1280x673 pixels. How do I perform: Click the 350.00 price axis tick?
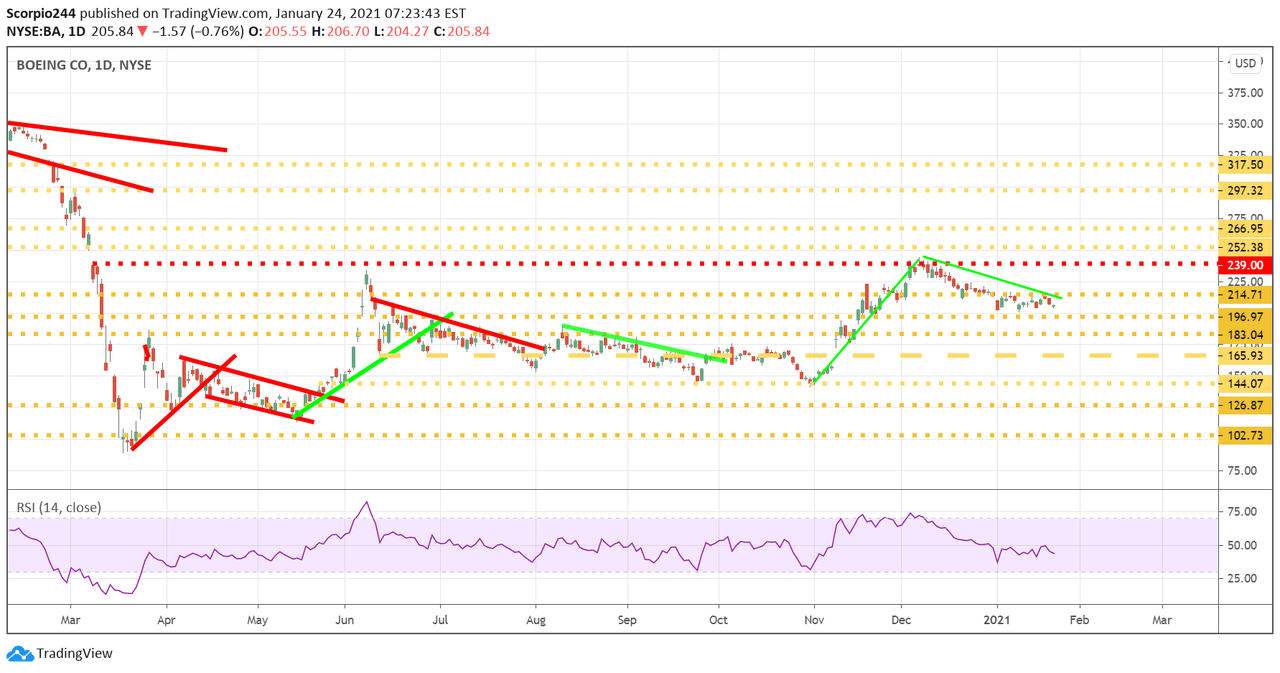coord(1243,124)
